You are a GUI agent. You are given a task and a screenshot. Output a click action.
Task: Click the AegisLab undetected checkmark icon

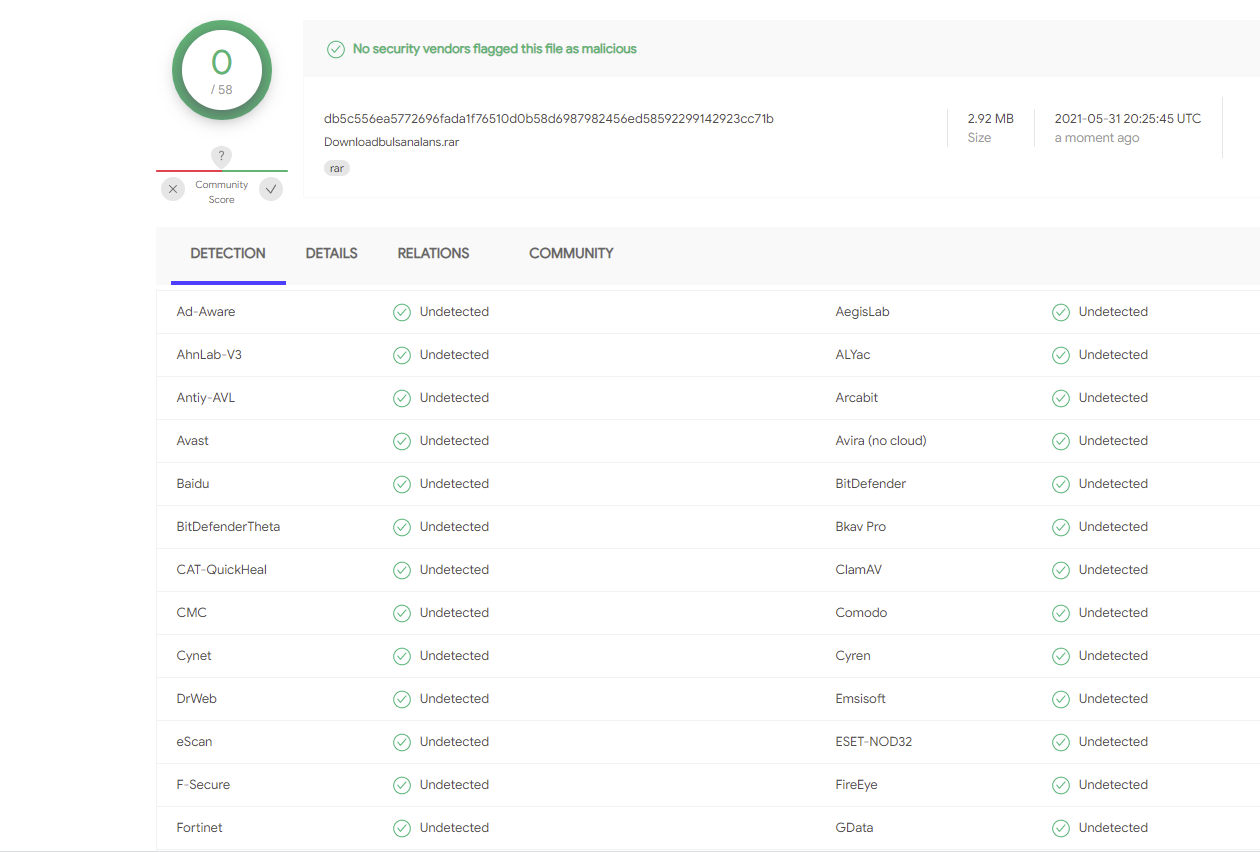pyautogui.click(x=1061, y=312)
